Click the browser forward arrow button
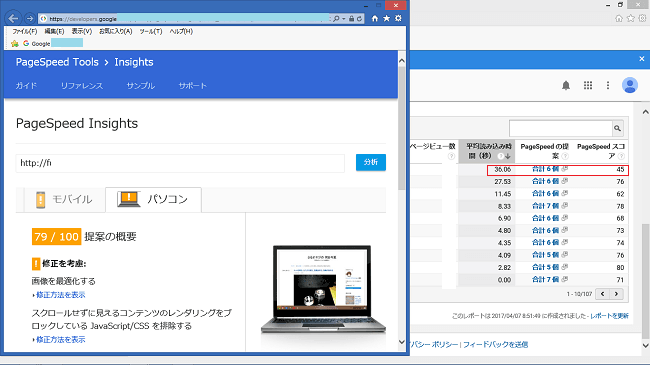Viewport: 650px width, 365px height. (29, 18)
